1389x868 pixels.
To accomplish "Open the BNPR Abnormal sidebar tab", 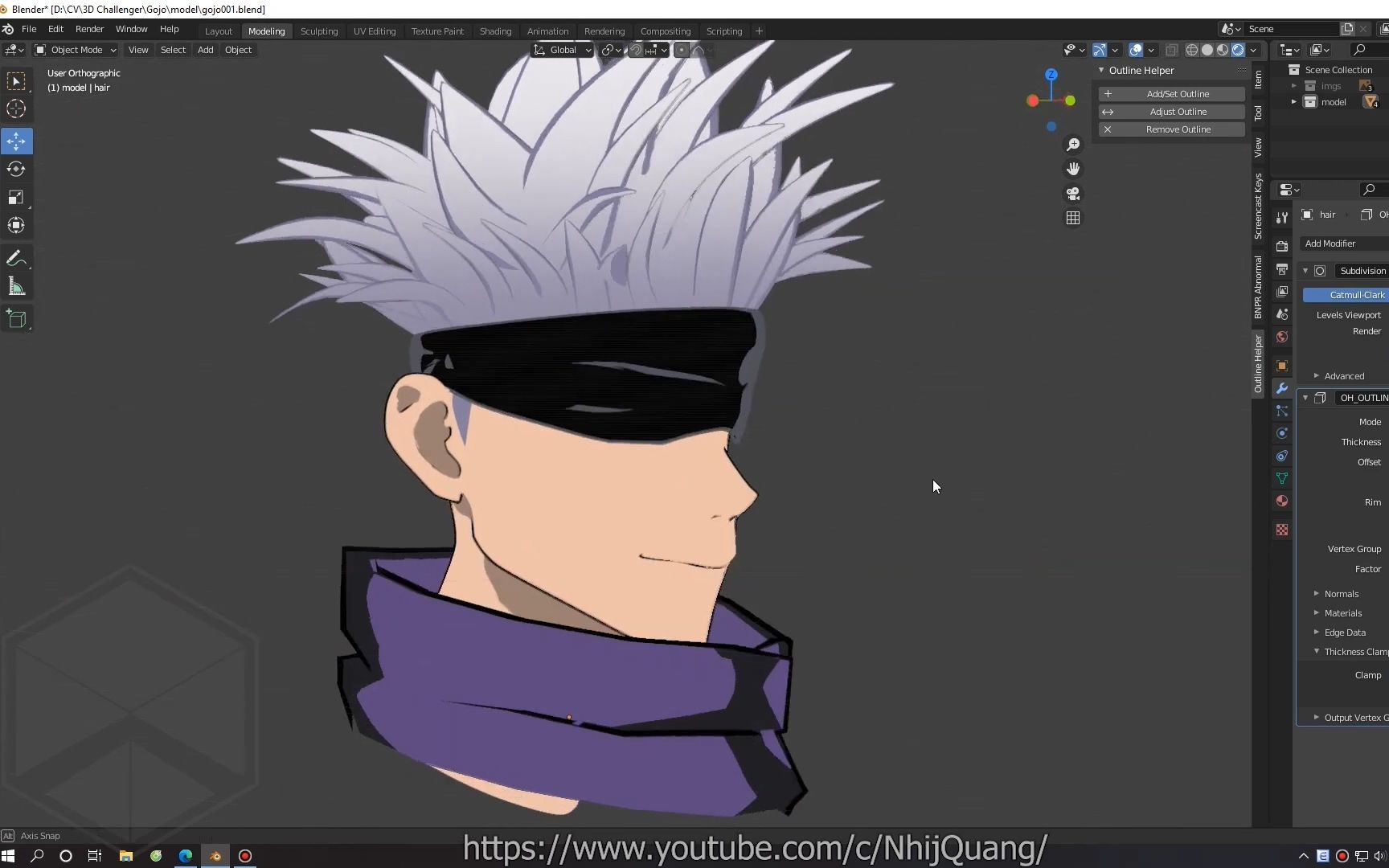I will [1258, 287].
